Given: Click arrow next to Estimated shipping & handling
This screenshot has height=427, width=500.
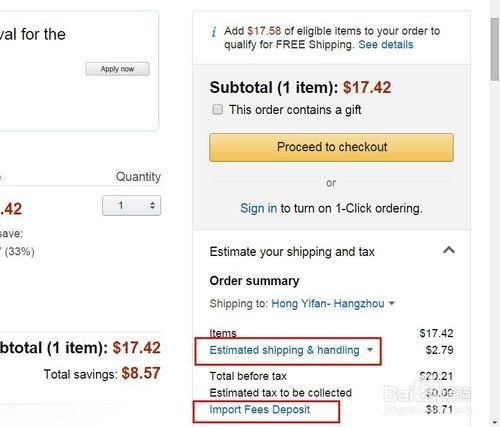Looking at the screenshot, I should pyautogui.click(x=370, y=350).
